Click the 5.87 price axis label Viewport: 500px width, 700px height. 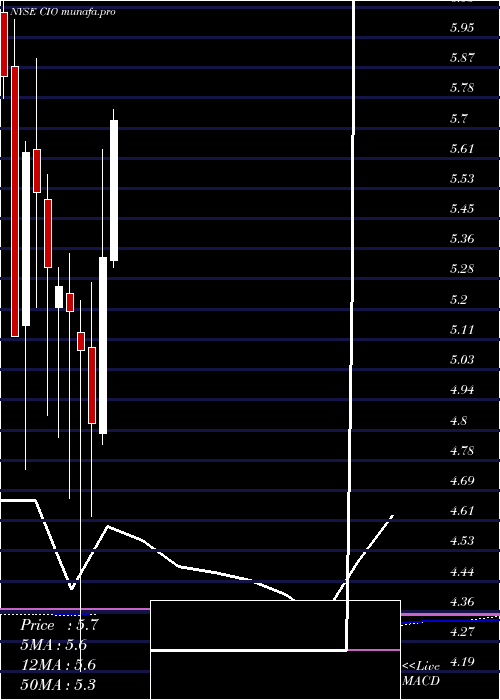click(462, 58)
